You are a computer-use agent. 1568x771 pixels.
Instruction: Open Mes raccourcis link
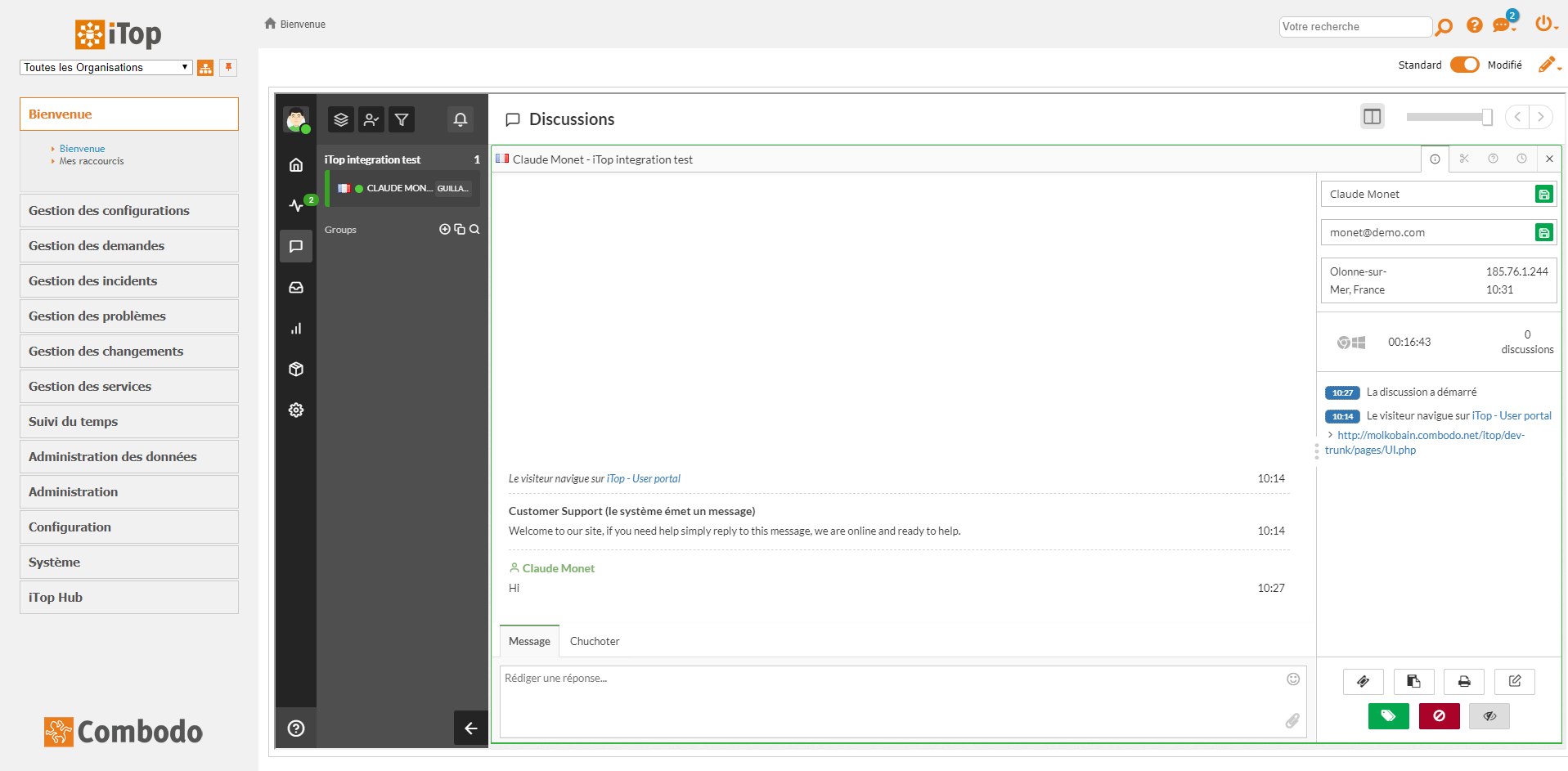pyautogui.click(x=92, y=161)
